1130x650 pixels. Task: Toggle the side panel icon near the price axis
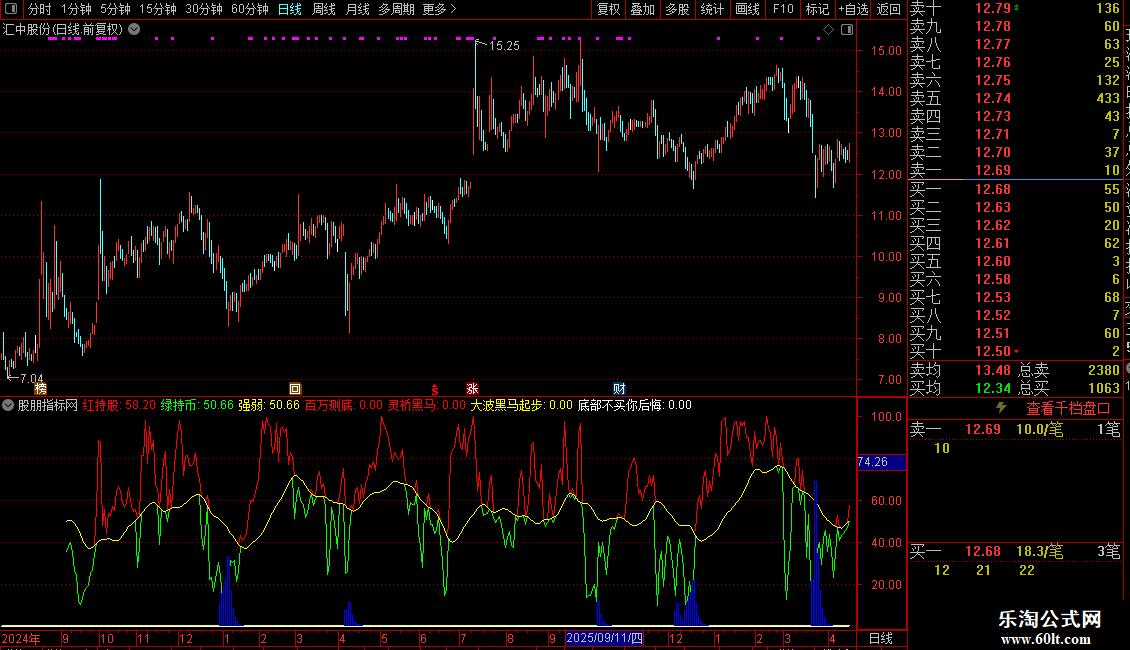click(x=847, y=30)
